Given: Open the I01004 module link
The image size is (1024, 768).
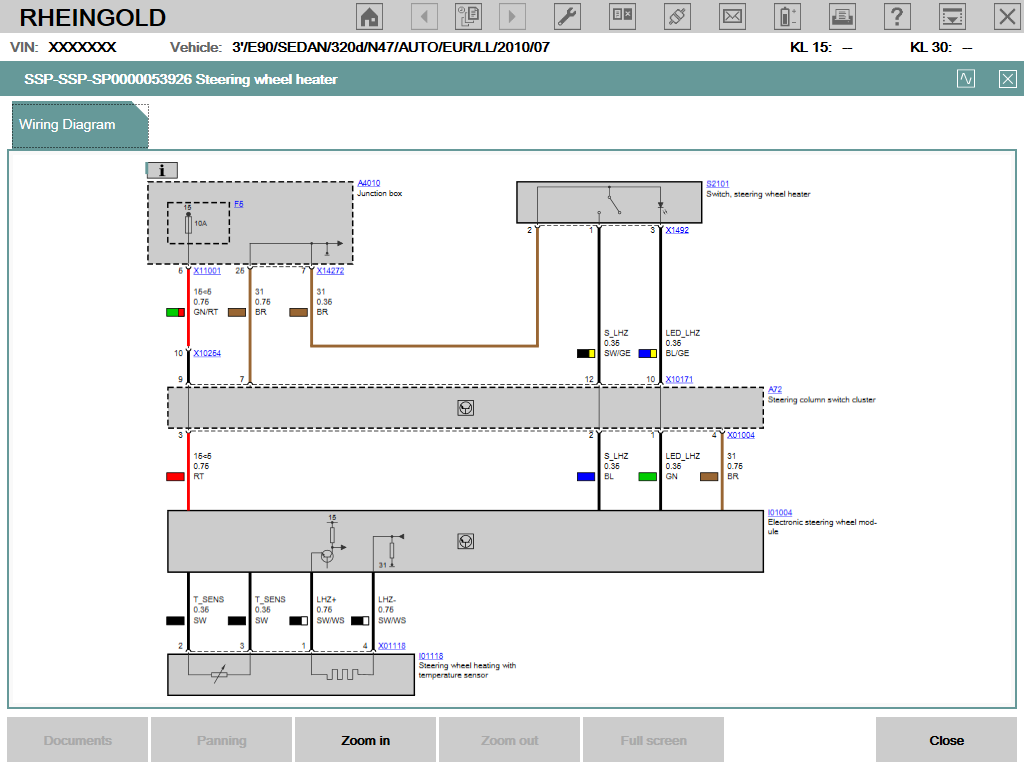Looking at the screenshot, I should [780, 513].
